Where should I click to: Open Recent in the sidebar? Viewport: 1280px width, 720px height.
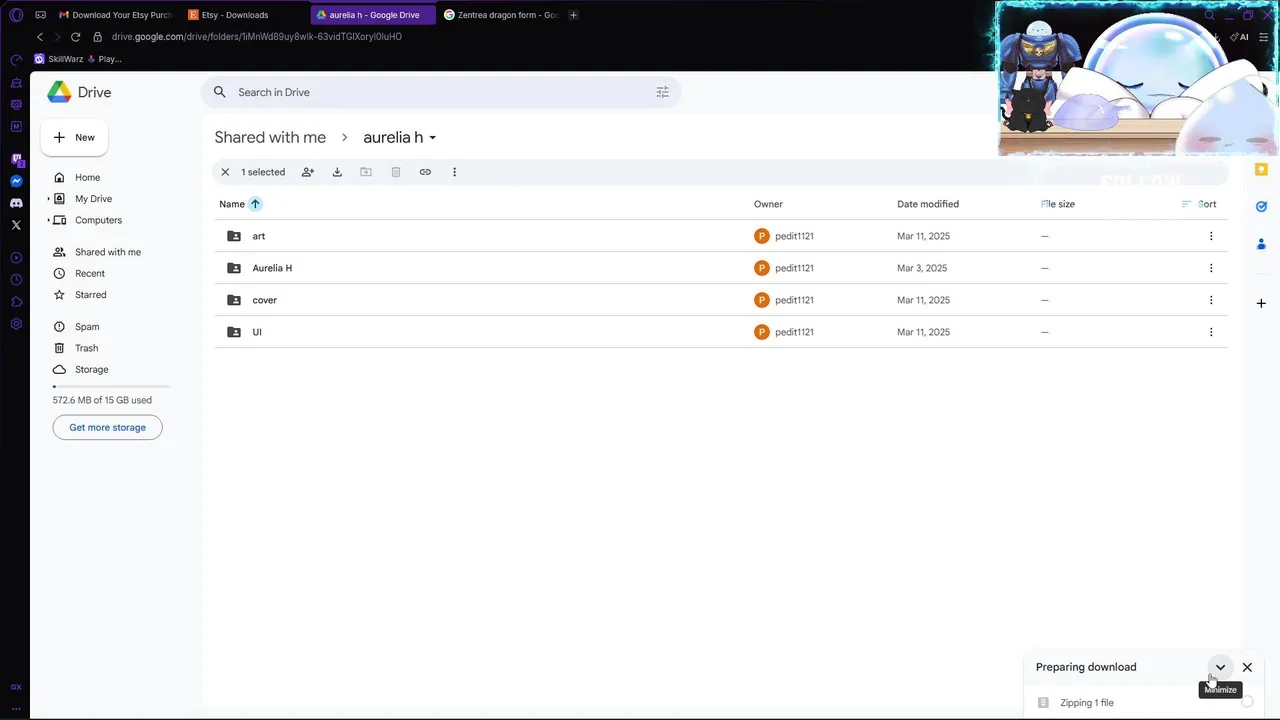coord(89,273)
